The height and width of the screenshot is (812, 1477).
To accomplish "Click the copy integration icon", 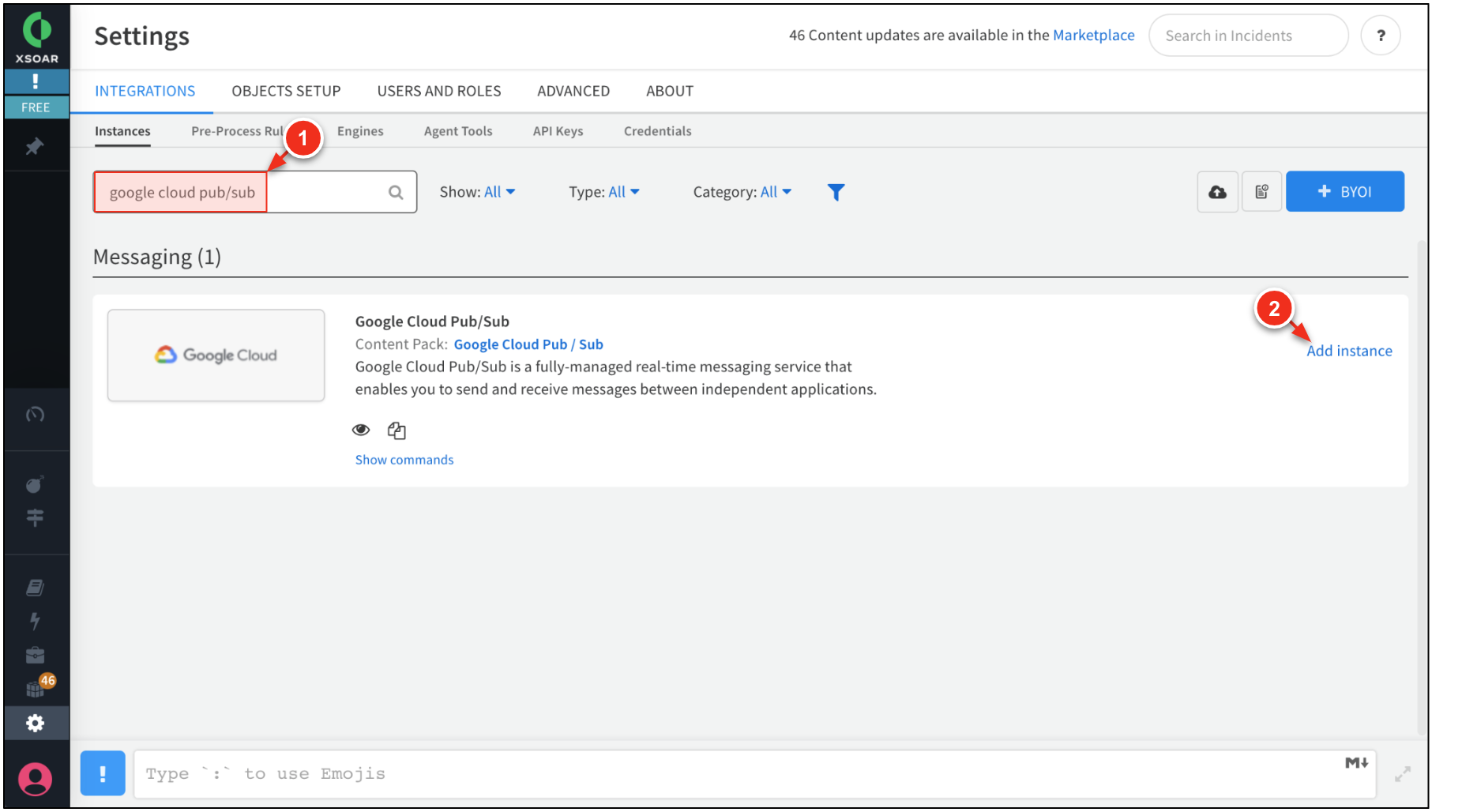I will (x=396, y=430).
